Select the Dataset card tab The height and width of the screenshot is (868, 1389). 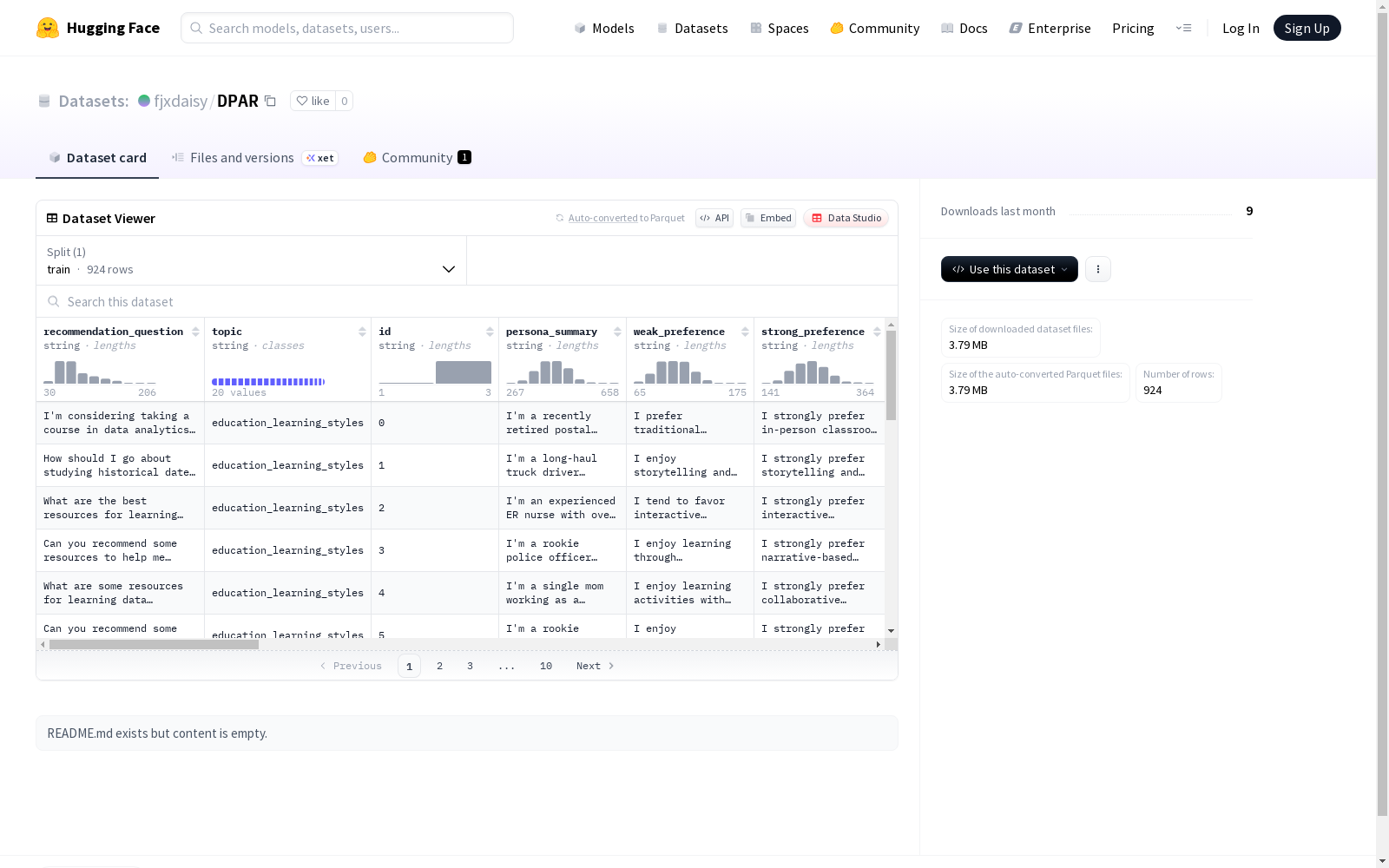pyautogui.click(x=97, y=157)
